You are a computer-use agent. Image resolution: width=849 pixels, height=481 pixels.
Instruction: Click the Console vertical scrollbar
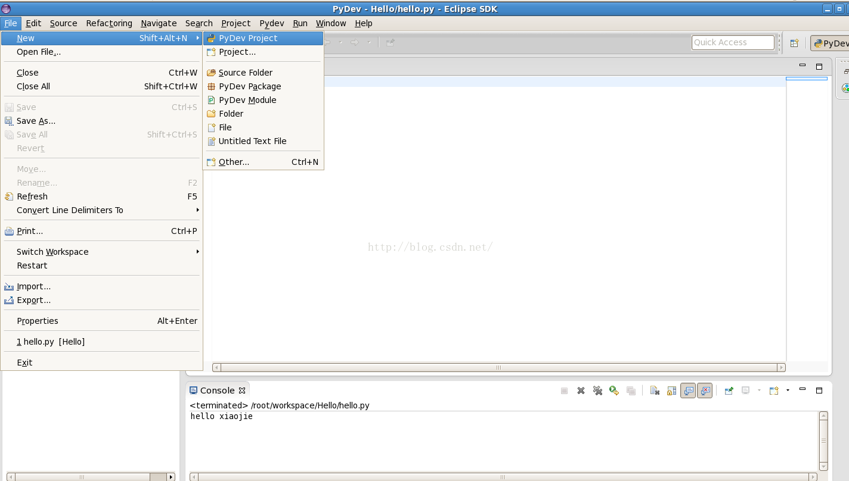824,441
